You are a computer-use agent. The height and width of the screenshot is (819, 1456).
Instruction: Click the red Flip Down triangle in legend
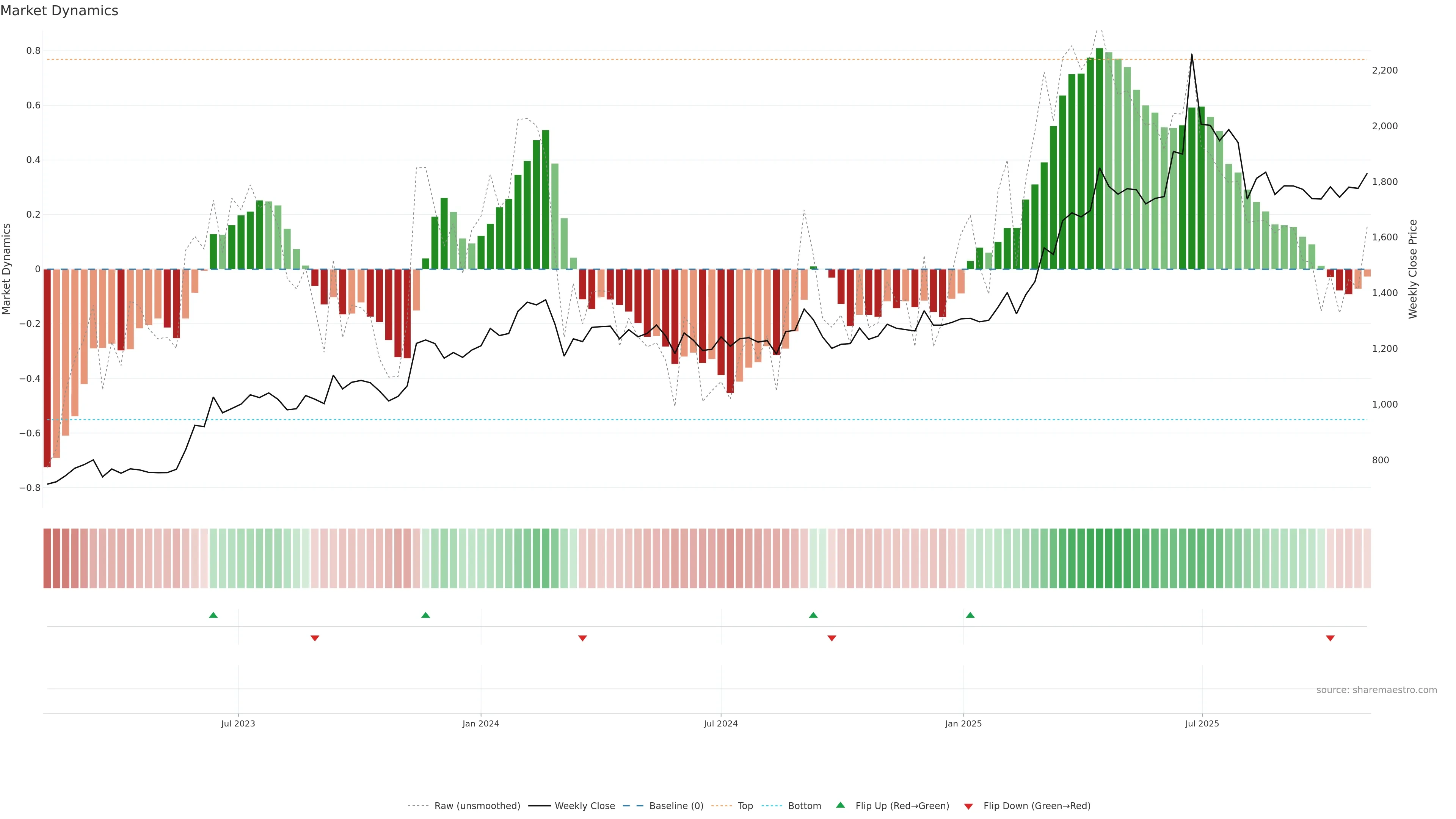coord(968,806)
